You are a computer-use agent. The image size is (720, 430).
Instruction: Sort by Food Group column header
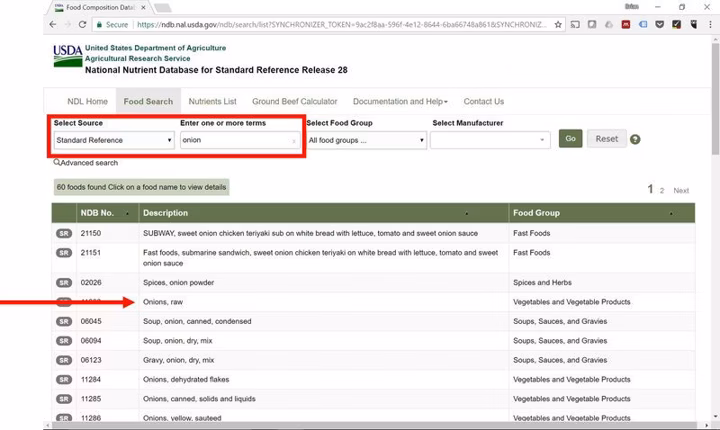(x=602, y=213)
